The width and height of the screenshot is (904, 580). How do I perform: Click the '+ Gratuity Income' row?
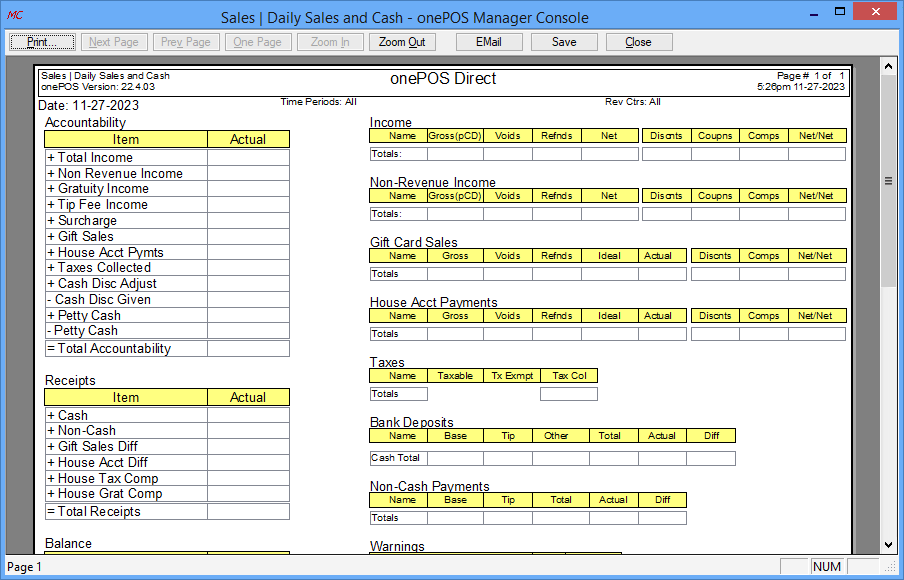click(167, 189)
